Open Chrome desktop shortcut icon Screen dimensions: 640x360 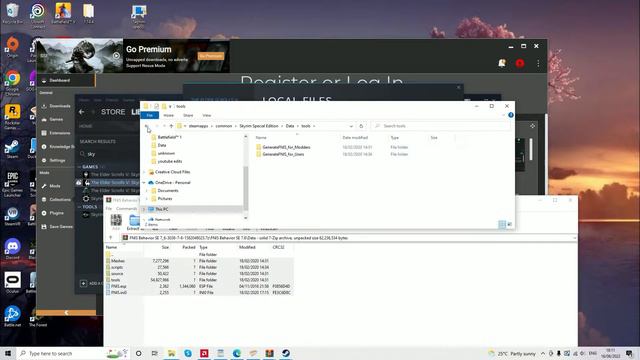click(x=13, y=82)
